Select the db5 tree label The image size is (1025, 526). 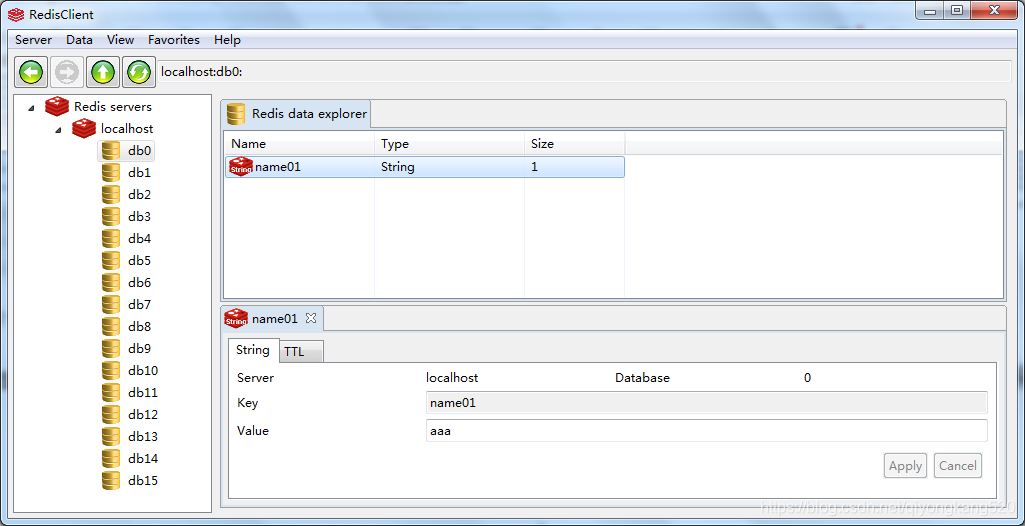click(x=139, y=261)
